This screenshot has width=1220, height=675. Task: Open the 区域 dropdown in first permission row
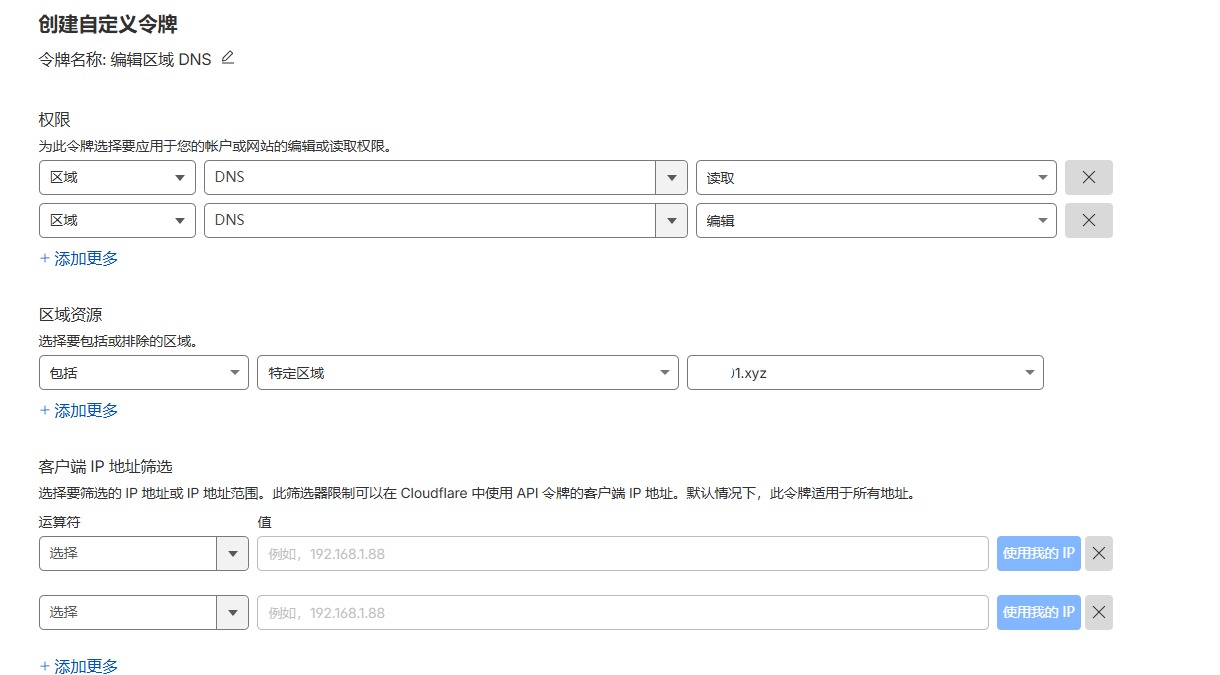(117, 178)
